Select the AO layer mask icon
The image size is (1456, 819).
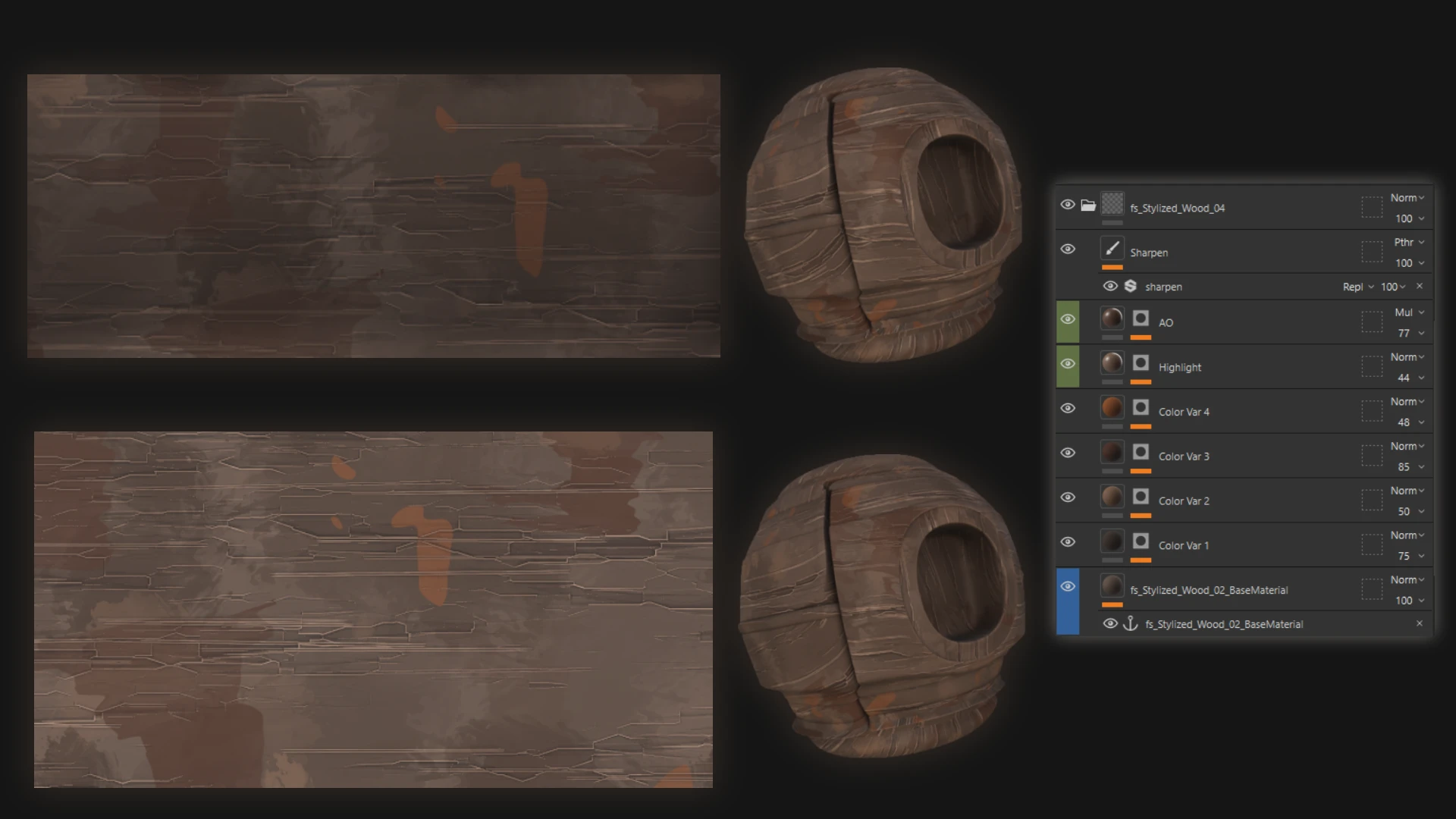(1141, 318)
